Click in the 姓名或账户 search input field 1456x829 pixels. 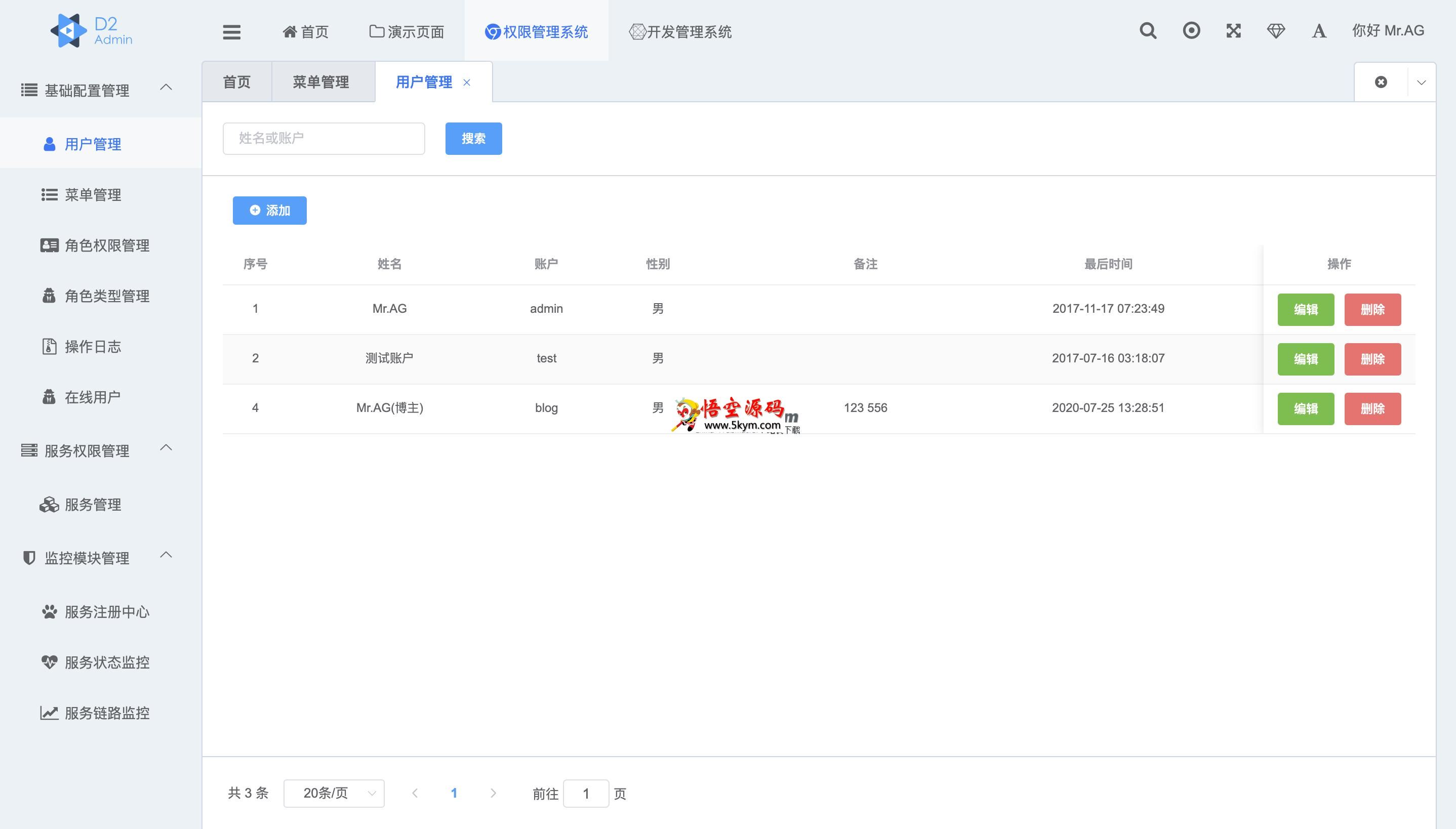tap(323, 138)
